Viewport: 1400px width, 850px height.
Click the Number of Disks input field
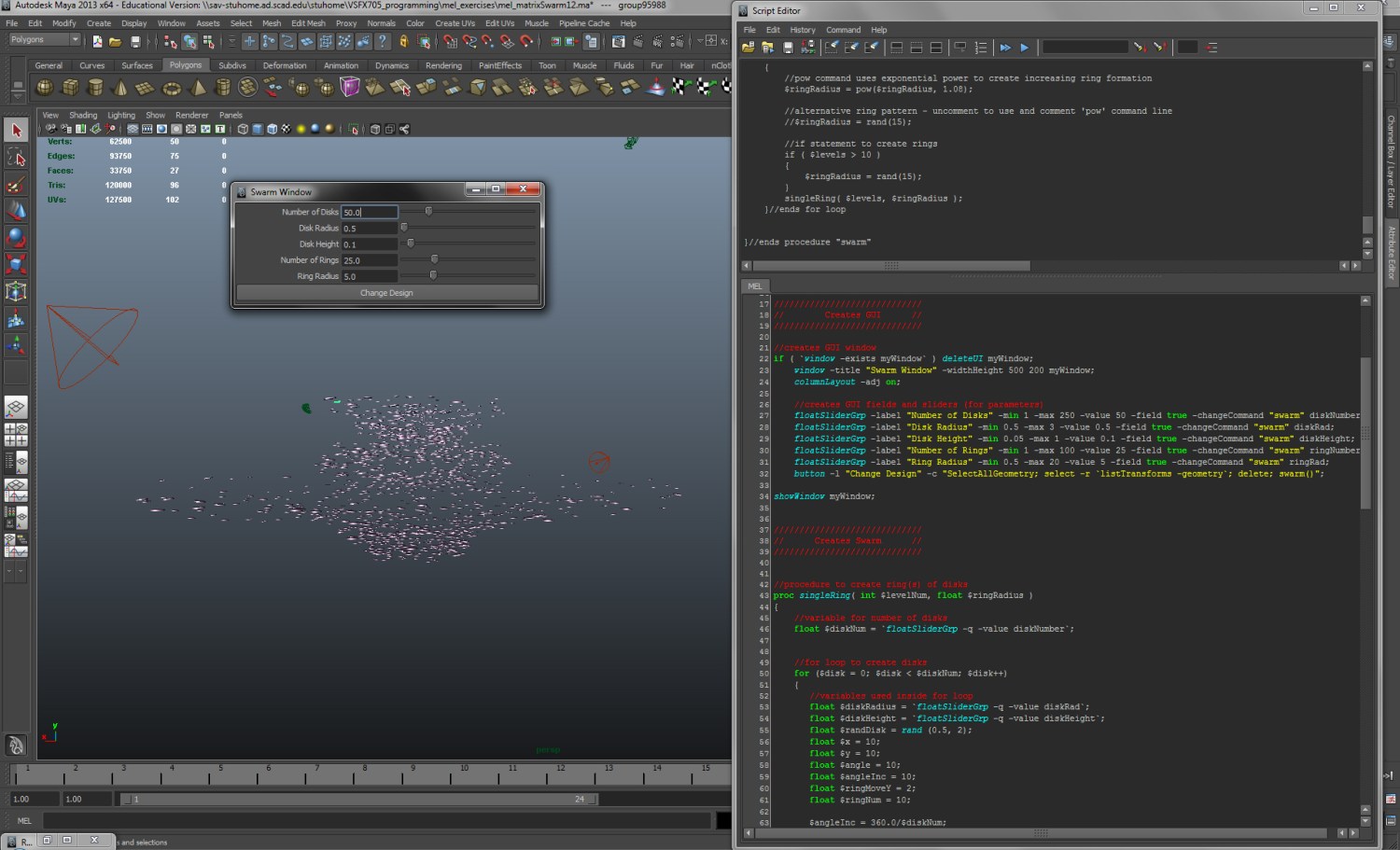coord(370,212)
